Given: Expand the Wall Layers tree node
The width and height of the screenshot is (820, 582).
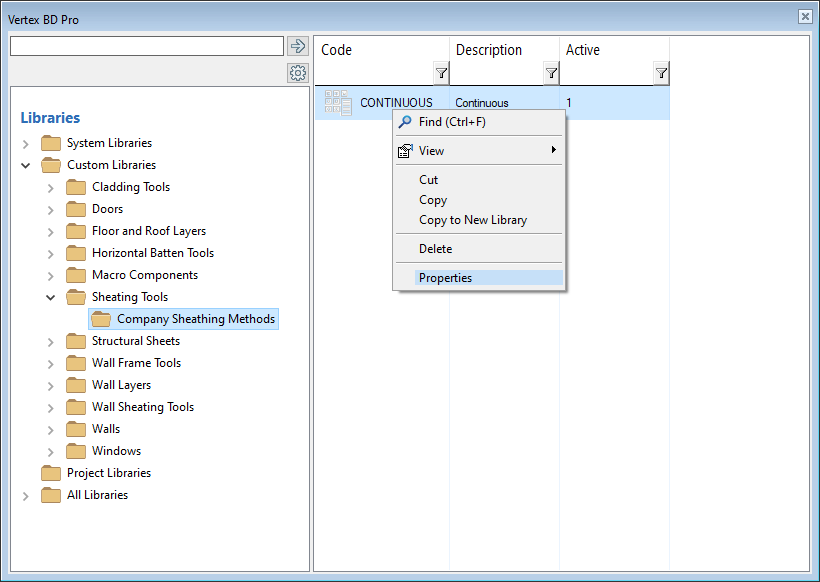Looking at the screenshot, I should (51, 386).
